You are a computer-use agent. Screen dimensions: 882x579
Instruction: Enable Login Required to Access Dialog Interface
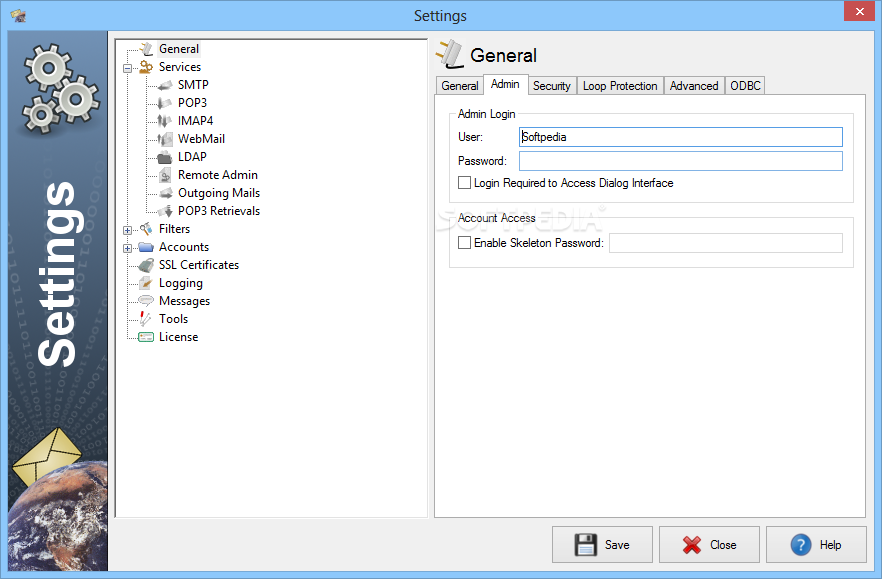point(464,183)
